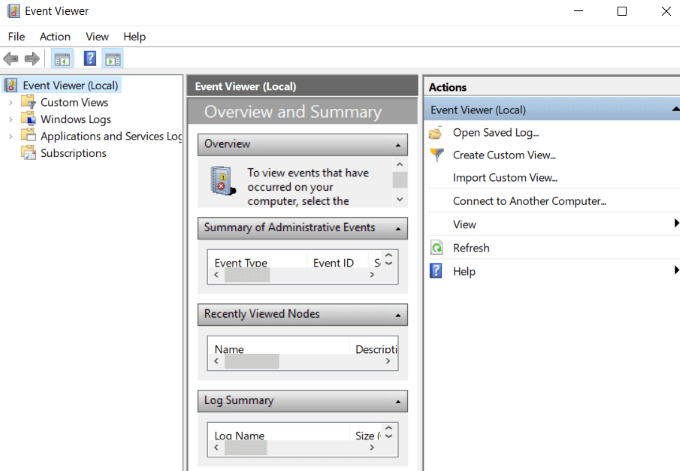Expand the Custom Views tree node

pos(11,102)
